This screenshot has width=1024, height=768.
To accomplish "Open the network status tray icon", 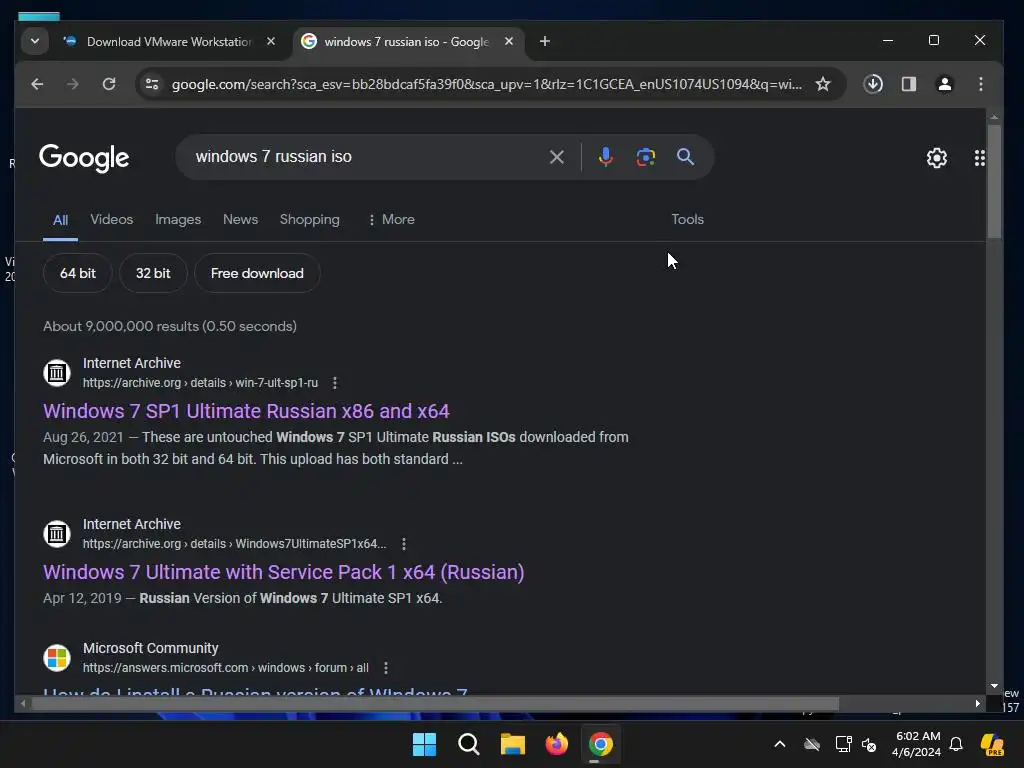I will point(843,744).
